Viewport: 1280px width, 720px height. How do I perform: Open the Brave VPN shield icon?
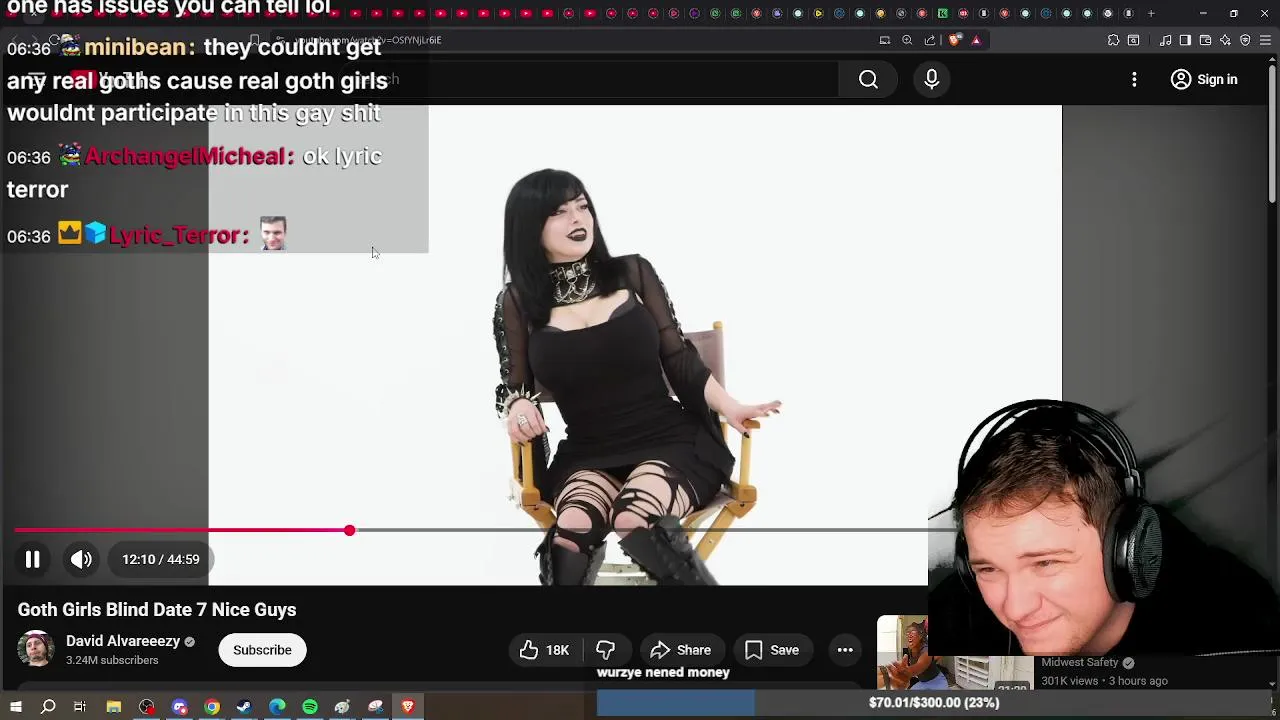coord(1245,40)
